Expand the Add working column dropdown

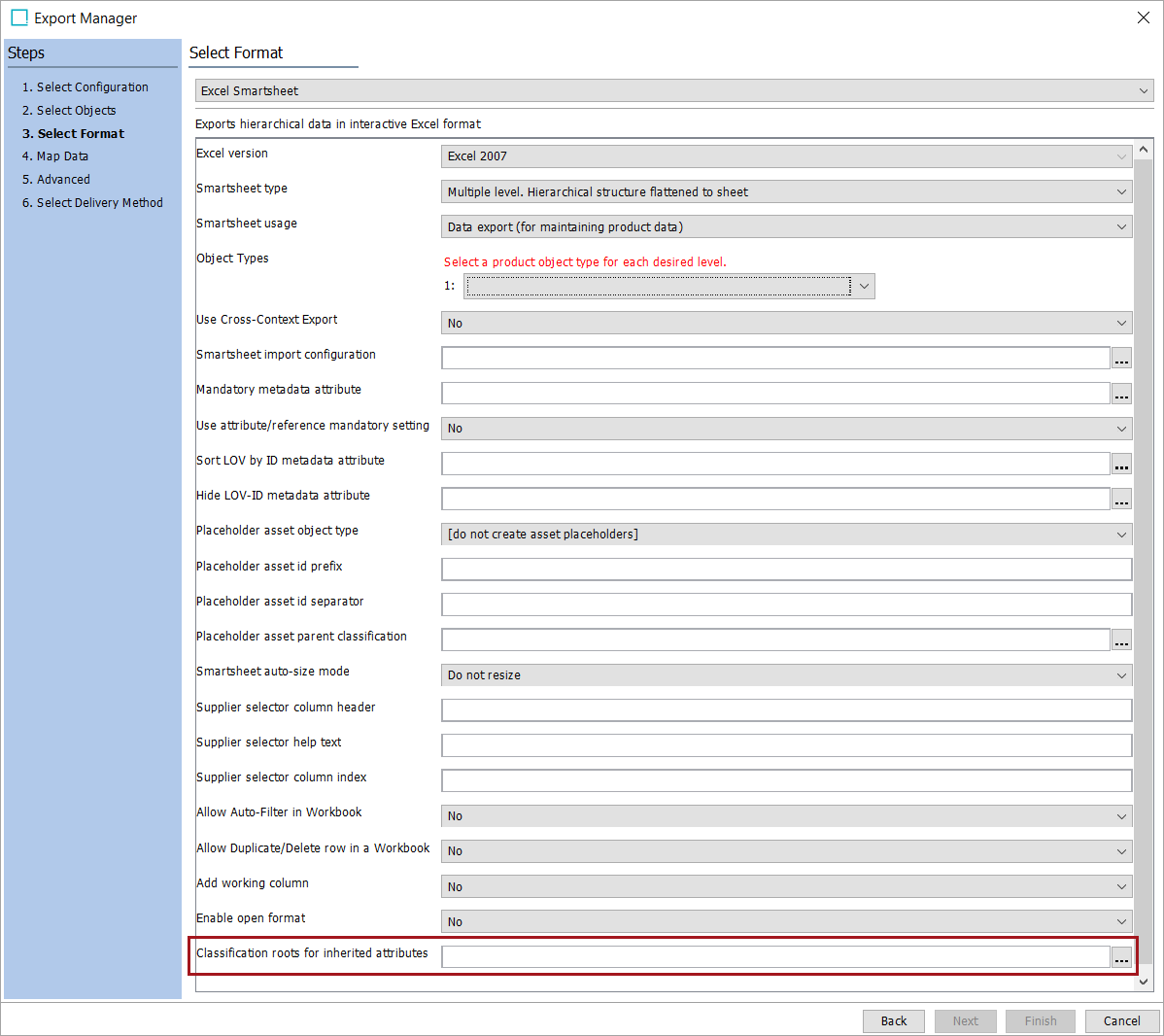[x=786, y=886]
